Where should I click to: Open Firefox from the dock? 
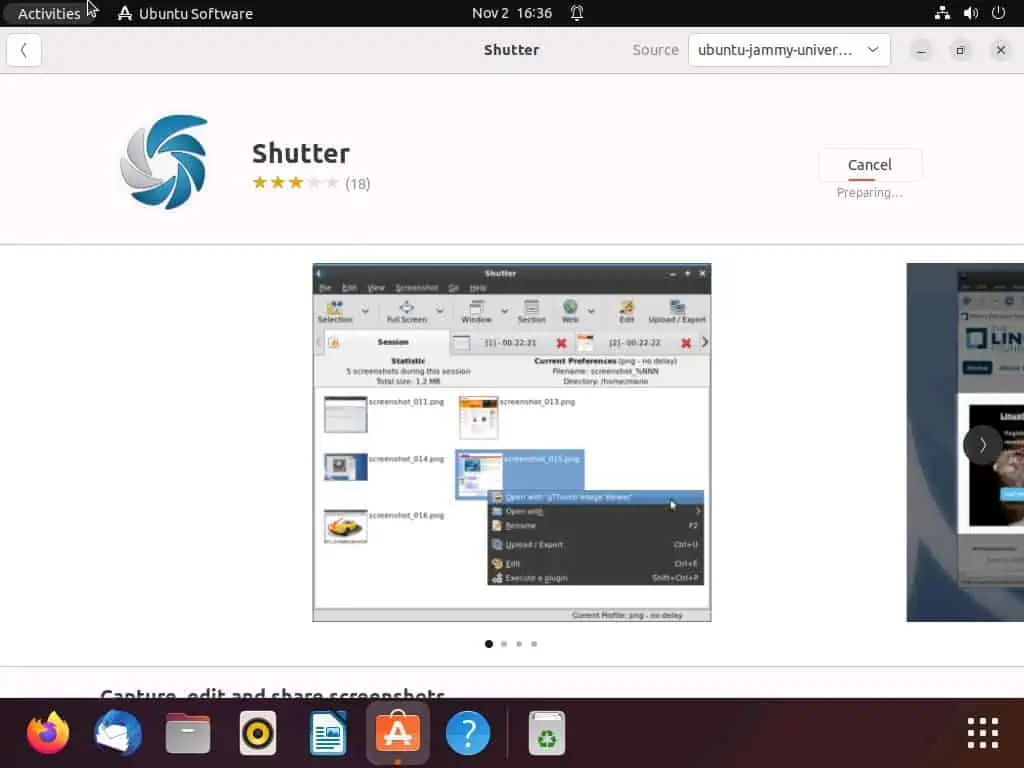48,732
